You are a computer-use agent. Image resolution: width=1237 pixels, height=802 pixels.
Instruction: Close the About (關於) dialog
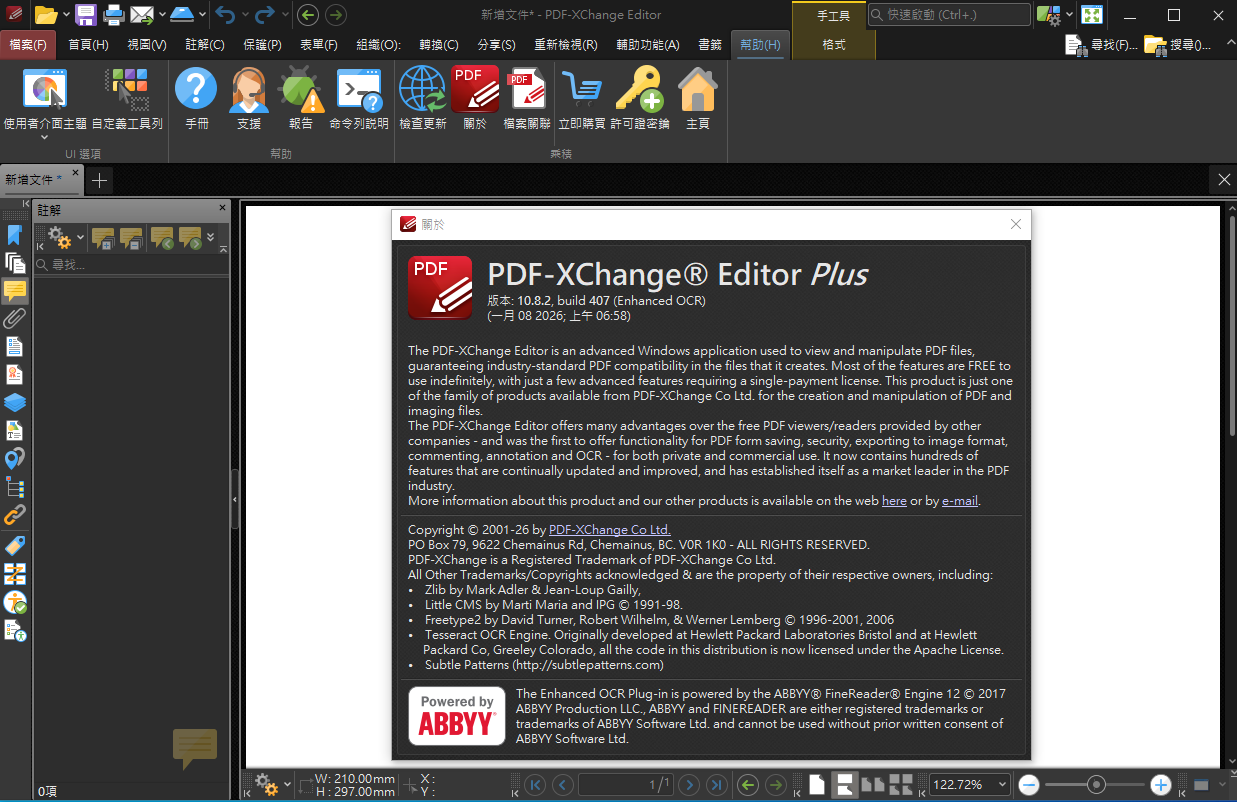pyautogui.click(x=1016, y=224)
